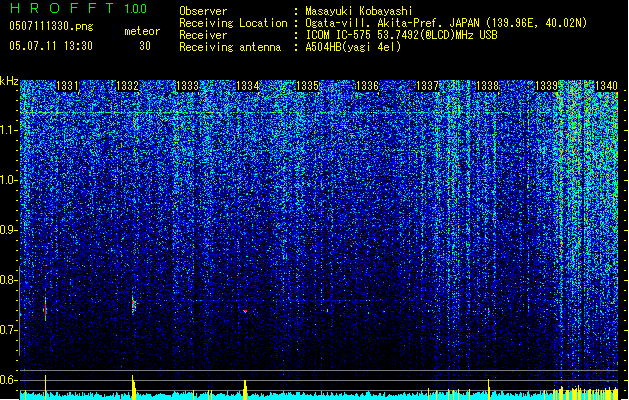Screen dimensions: 629x400
Task: Click the 0.7 kHz axis label
Action: tap(8, 330)
